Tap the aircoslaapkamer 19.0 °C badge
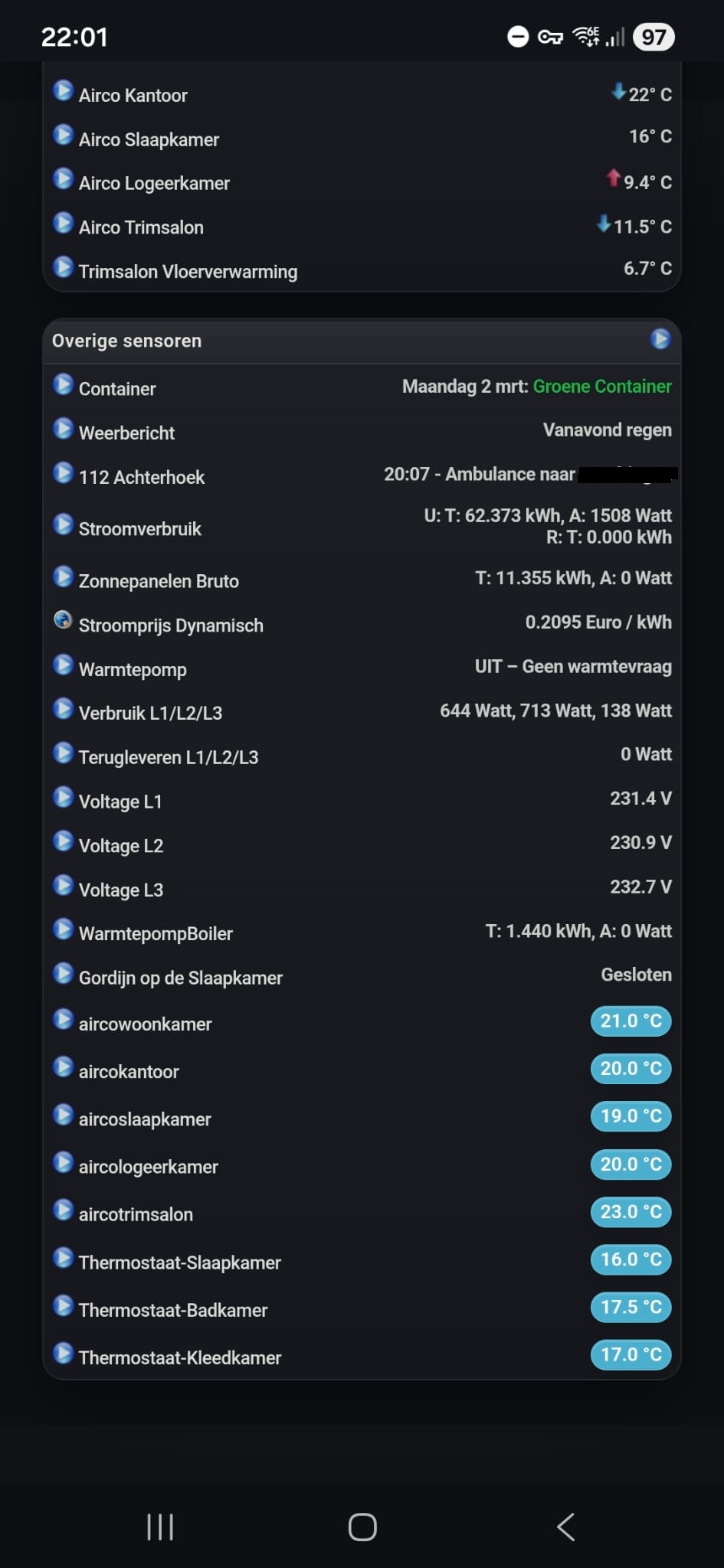The image size is (724, 1568). 631,1116
